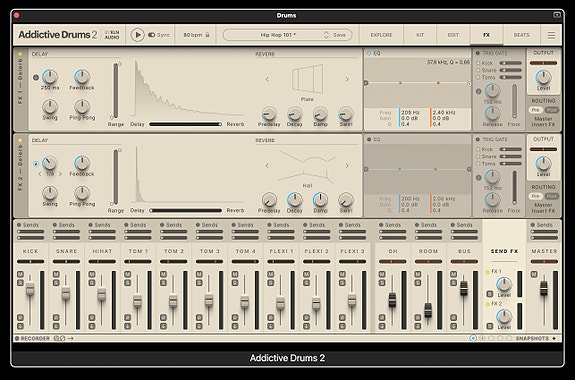Viewport: 575px width, 380px height.
Task: Open the RECORDER panel
Action: pyautogui.click(x=35, y=338)
